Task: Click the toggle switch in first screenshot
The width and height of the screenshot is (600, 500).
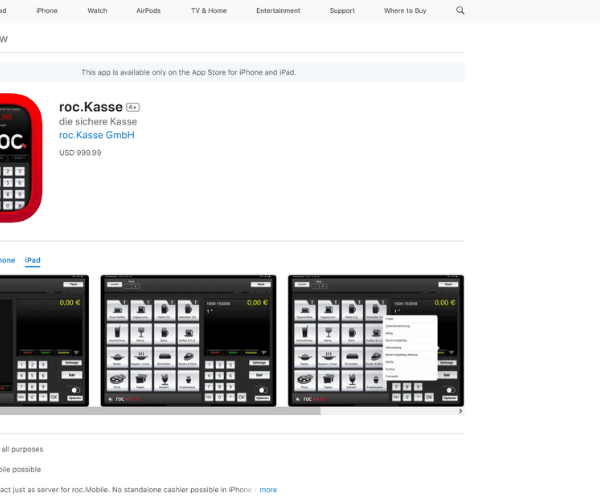Action: click(75, 390)
